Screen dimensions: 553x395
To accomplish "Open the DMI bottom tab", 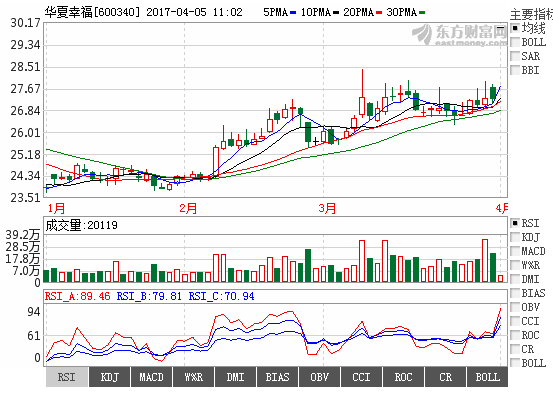I will (x=235, y=377).
